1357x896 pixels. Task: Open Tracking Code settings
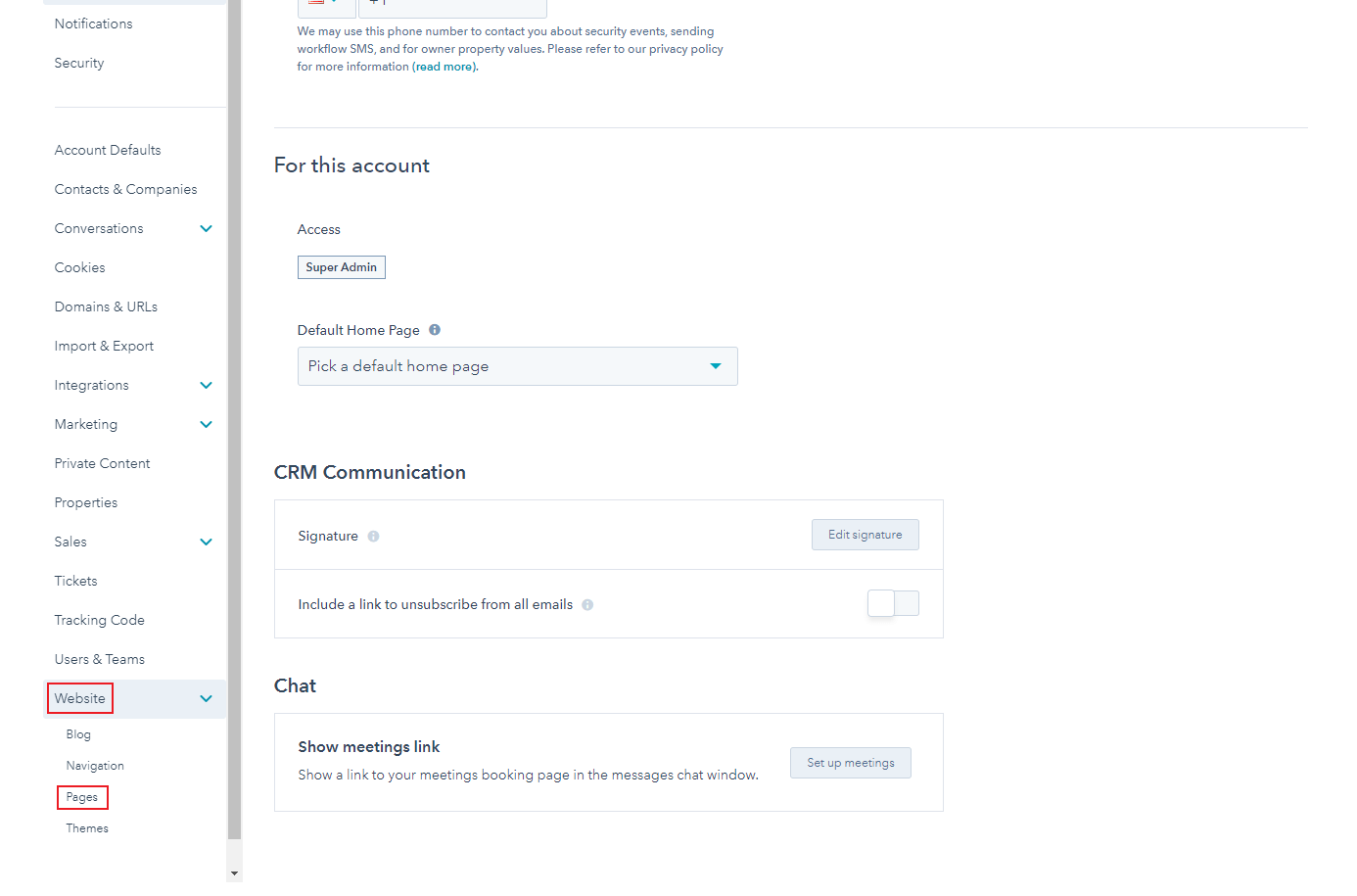coord(99,619)
